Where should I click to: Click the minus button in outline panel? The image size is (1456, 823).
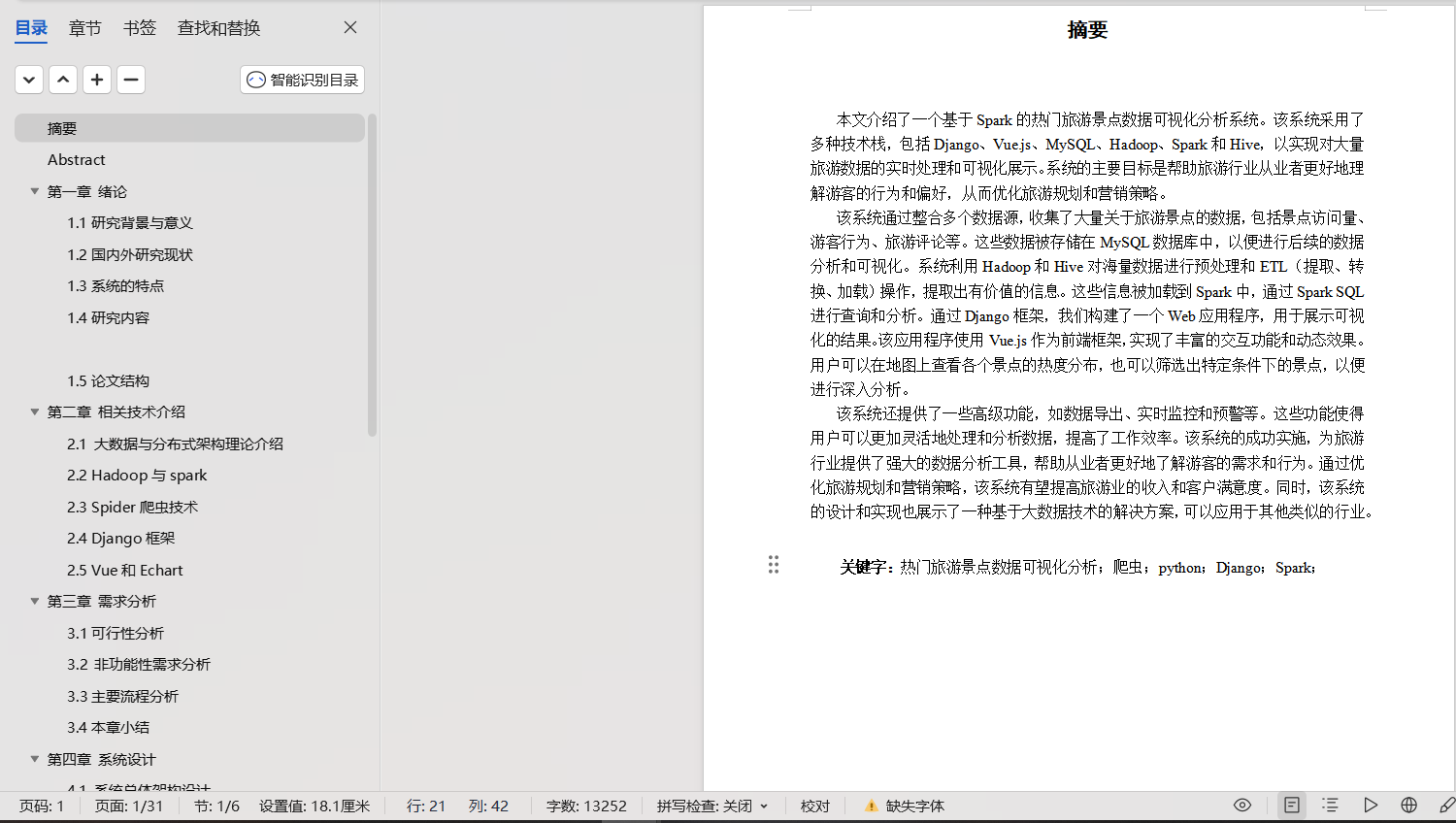131,80
